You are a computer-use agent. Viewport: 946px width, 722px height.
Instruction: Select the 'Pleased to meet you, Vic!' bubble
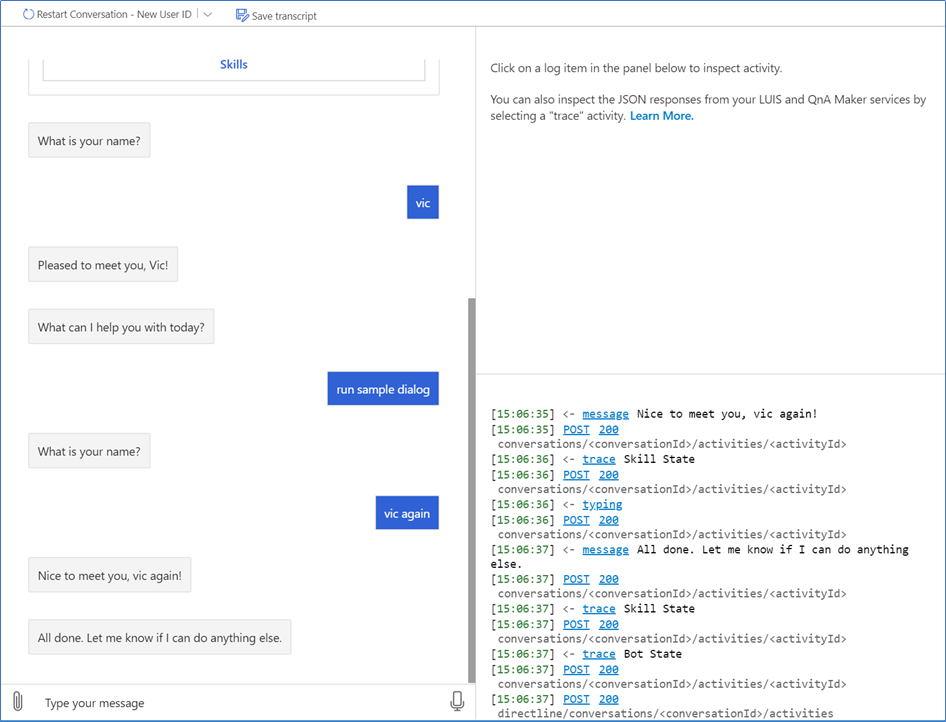(x=103, y=264)
